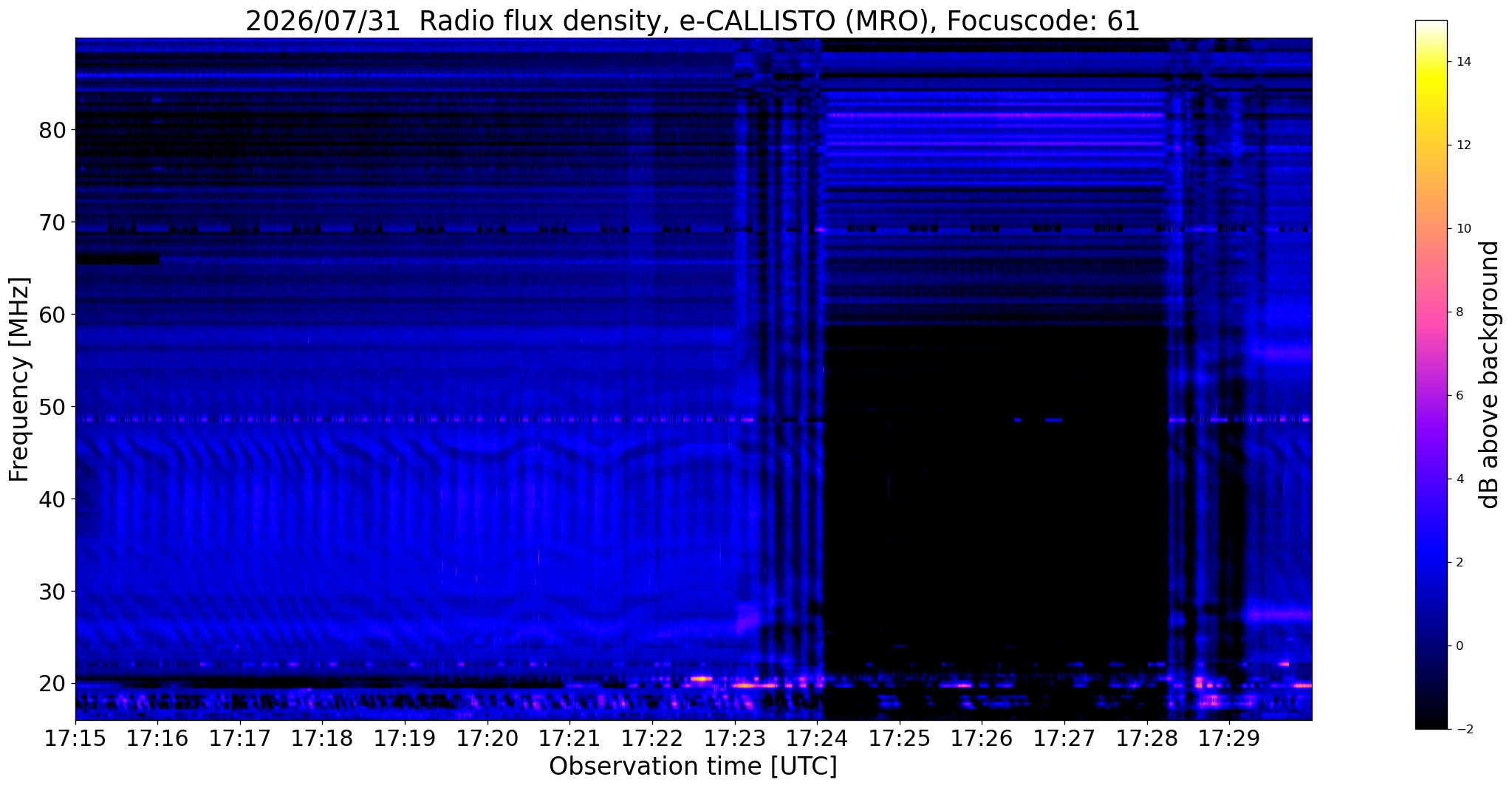
Task: Click the 17:29 time tick label
Action: point(1229,739)
